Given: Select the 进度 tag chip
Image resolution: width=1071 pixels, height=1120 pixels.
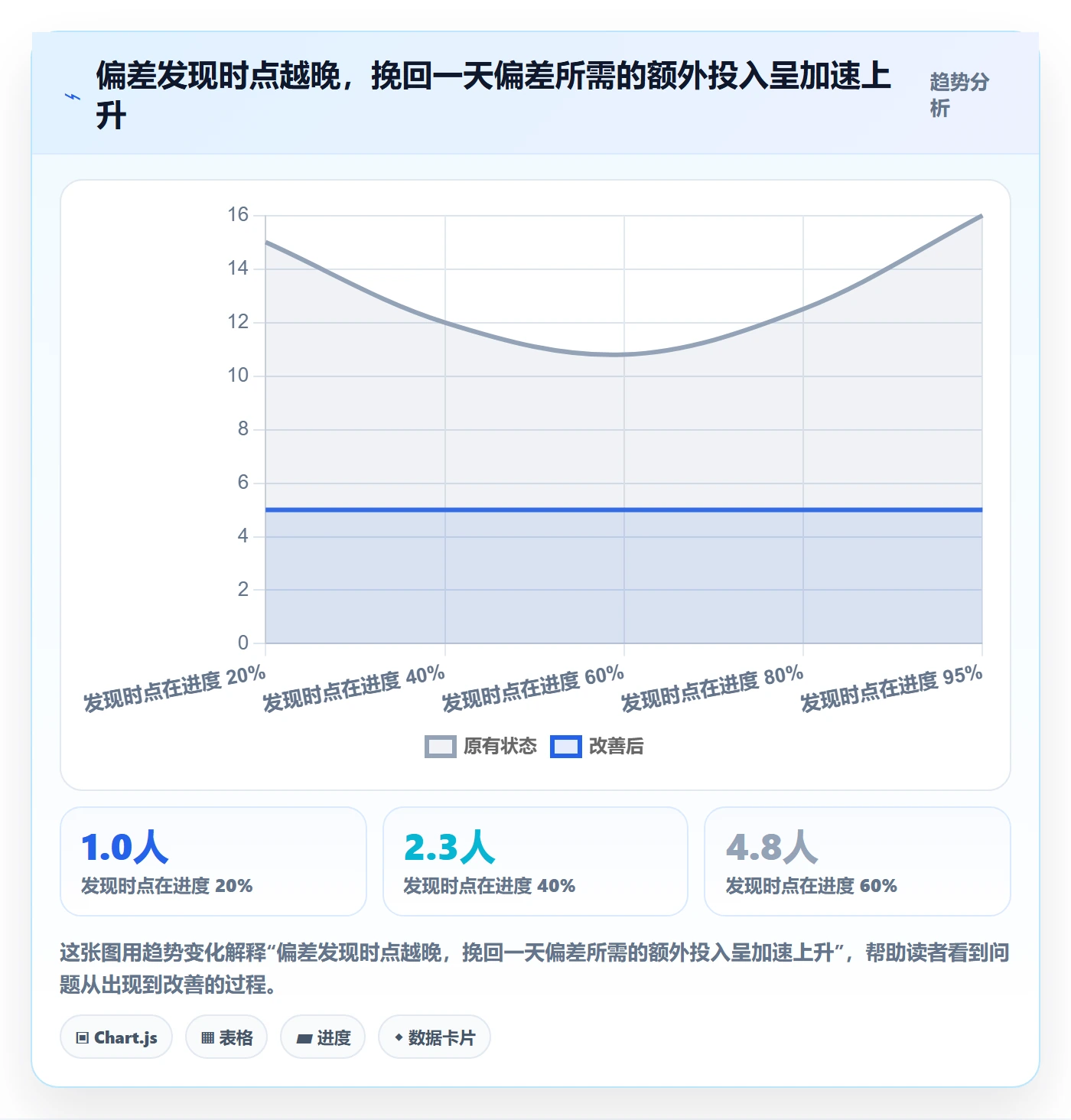Looking at the screenshot, I should tap(323, 1037).
